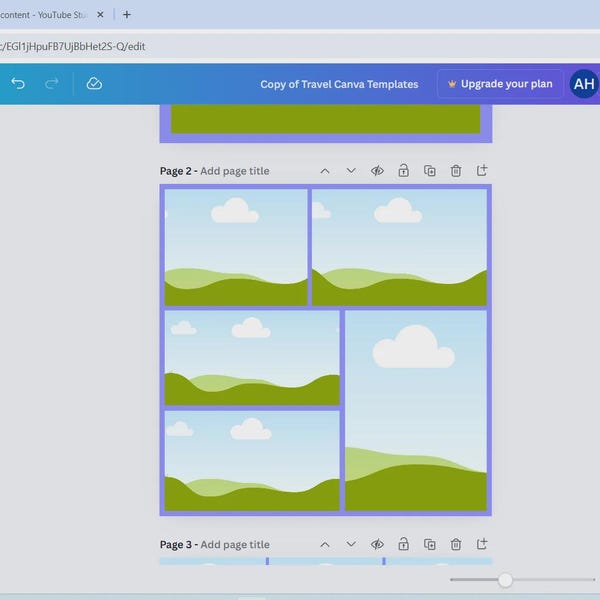Toggle the lock on Page 2

(403, 171)
